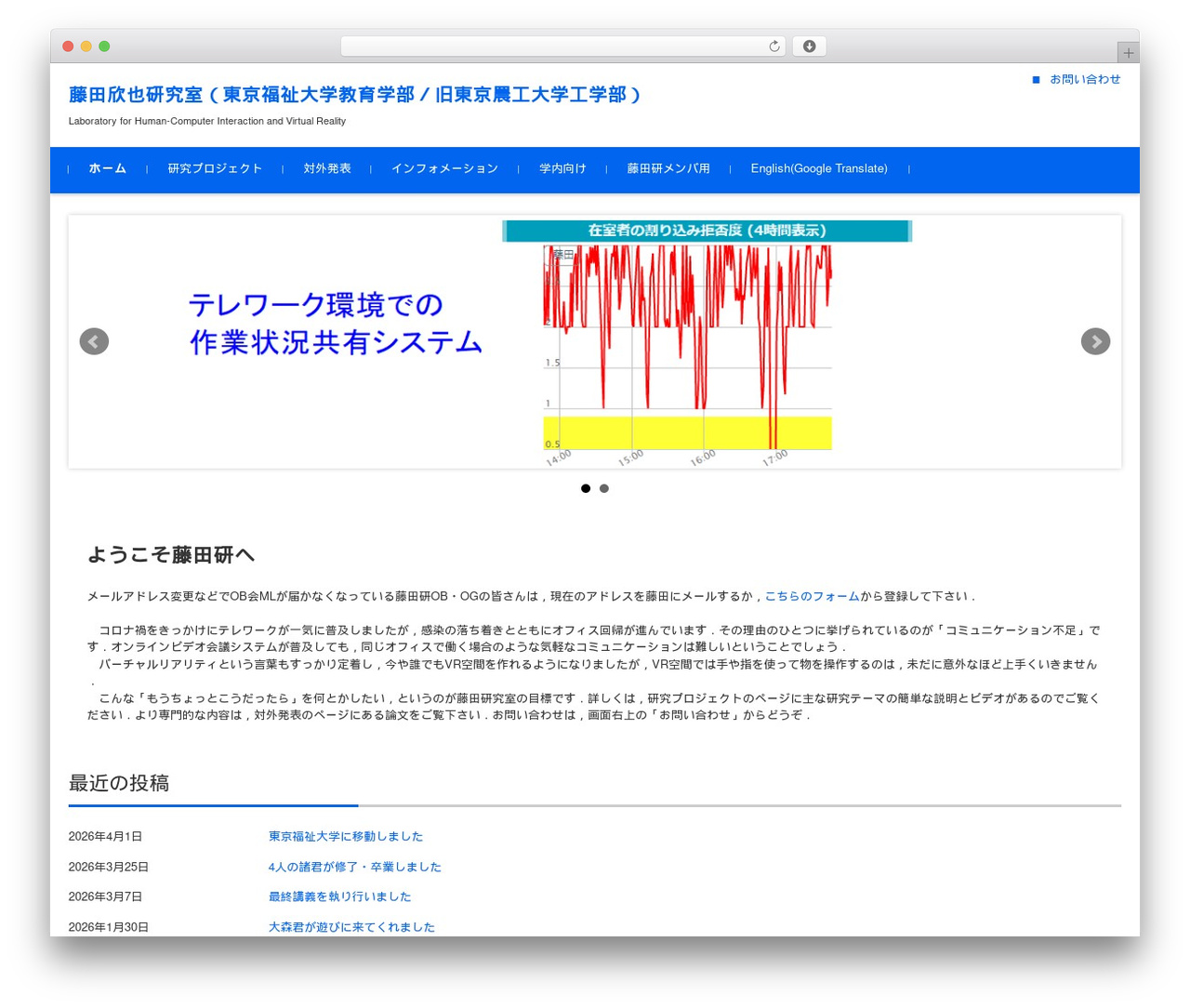
Task: Open the インフォメーション menu
Action: (445, 168)
